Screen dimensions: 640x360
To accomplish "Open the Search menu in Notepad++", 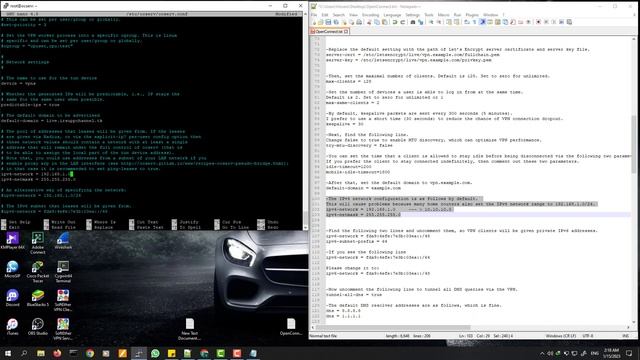I will click(x=338, y=15).
